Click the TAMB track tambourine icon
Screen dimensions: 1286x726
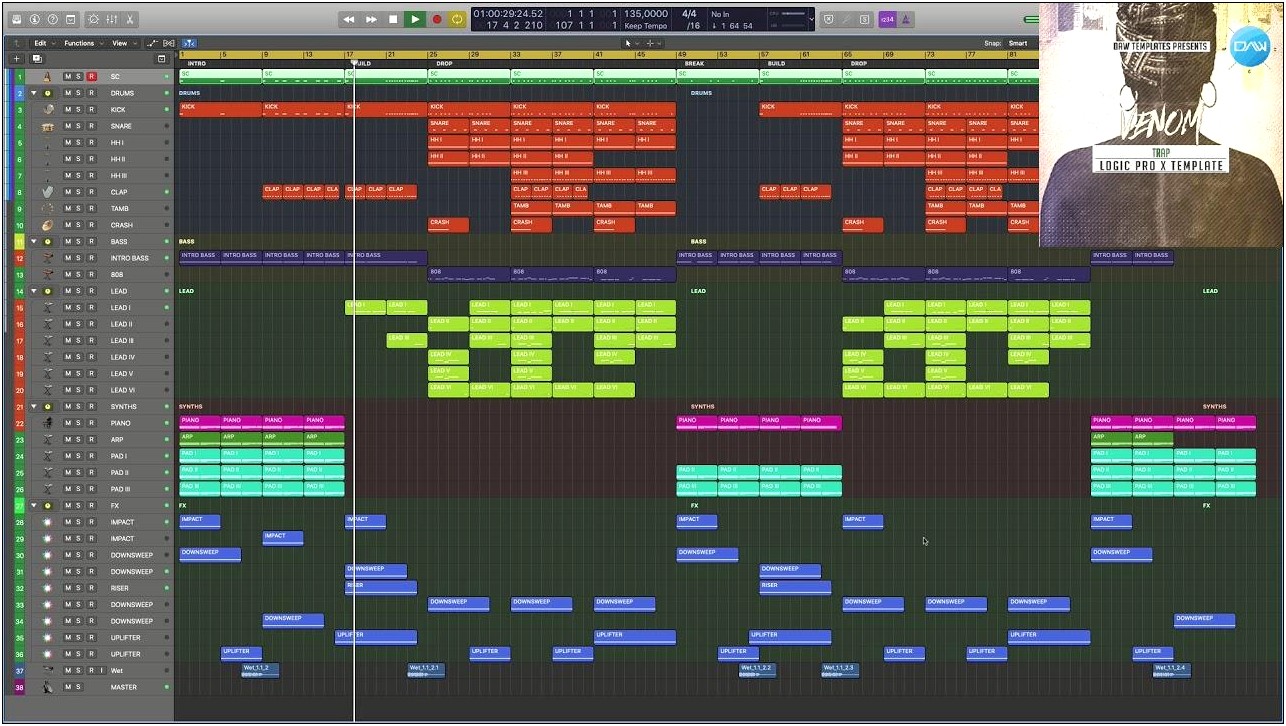coord(47,208)
